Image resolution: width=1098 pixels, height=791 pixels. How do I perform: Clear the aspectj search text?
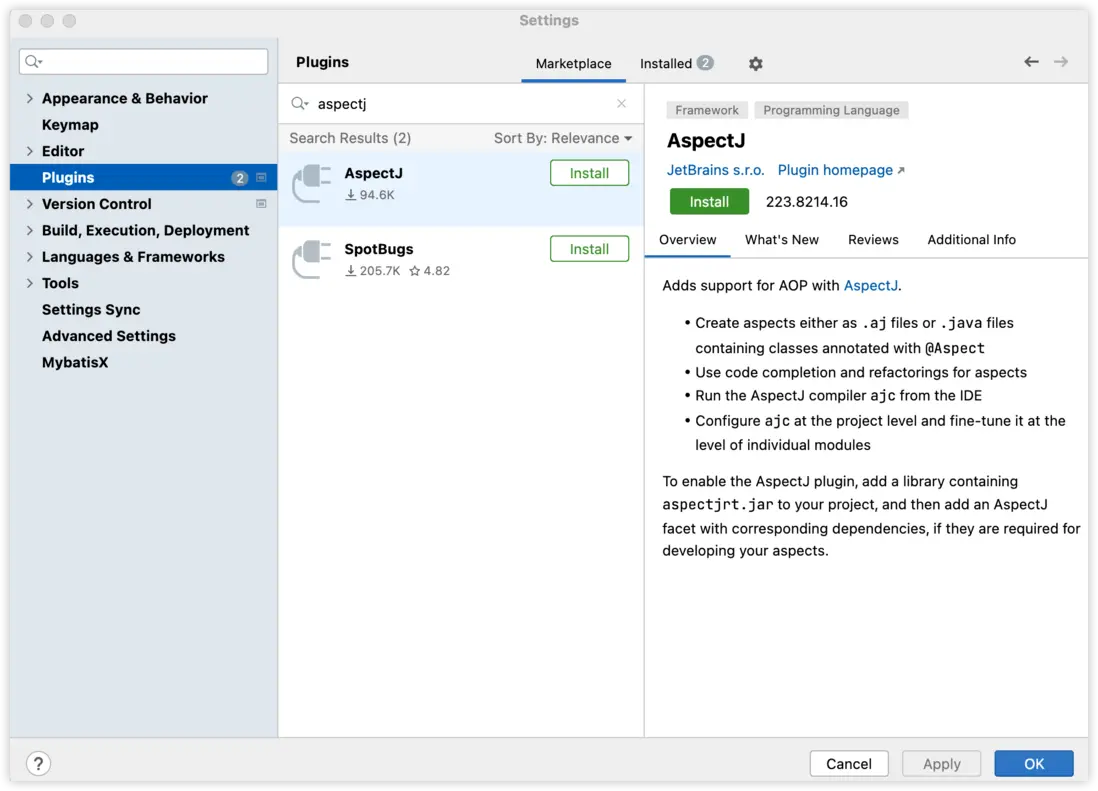point(621,104)
